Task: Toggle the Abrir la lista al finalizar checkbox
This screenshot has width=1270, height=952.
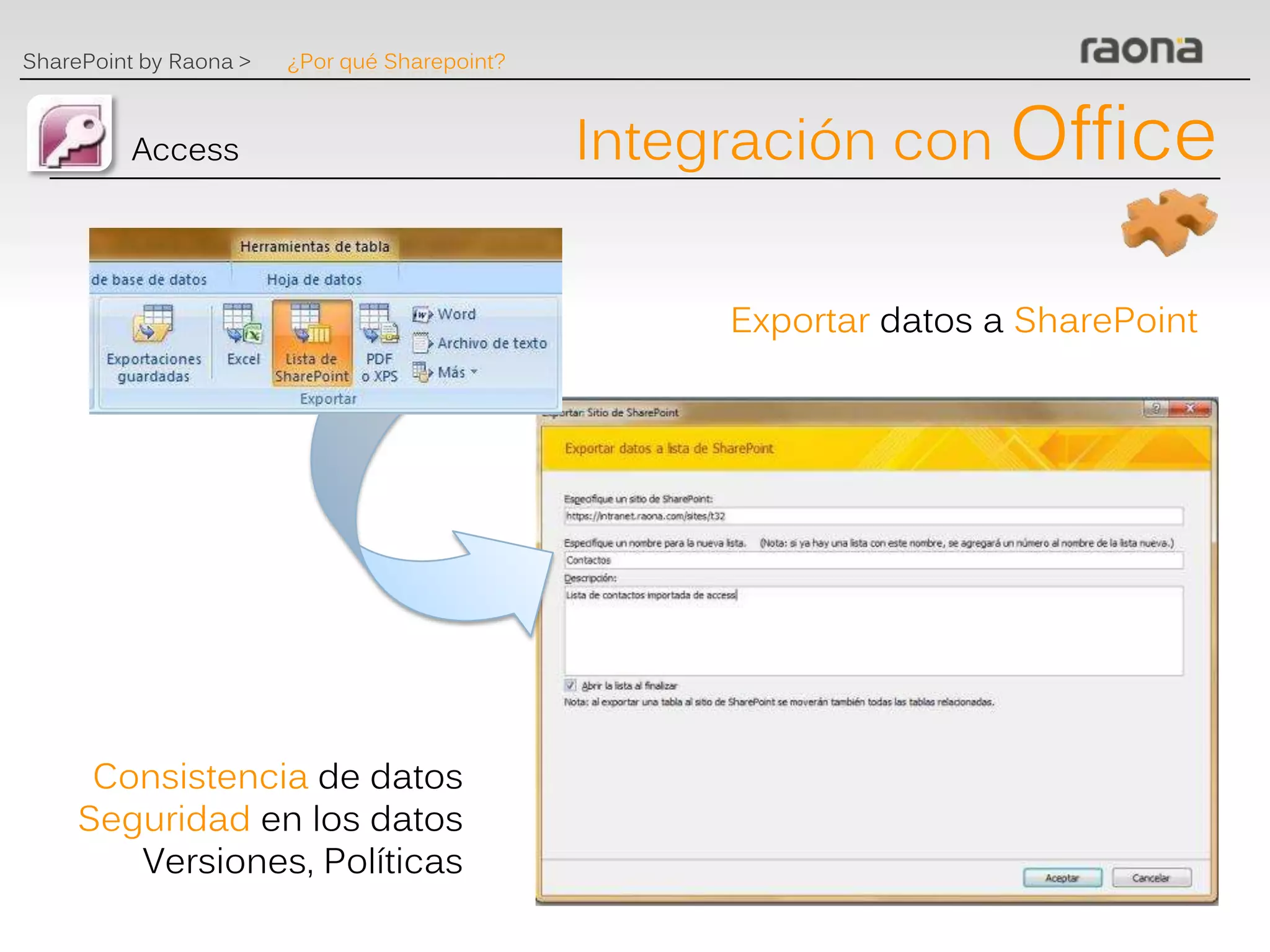Action: [x=571, y=685]
